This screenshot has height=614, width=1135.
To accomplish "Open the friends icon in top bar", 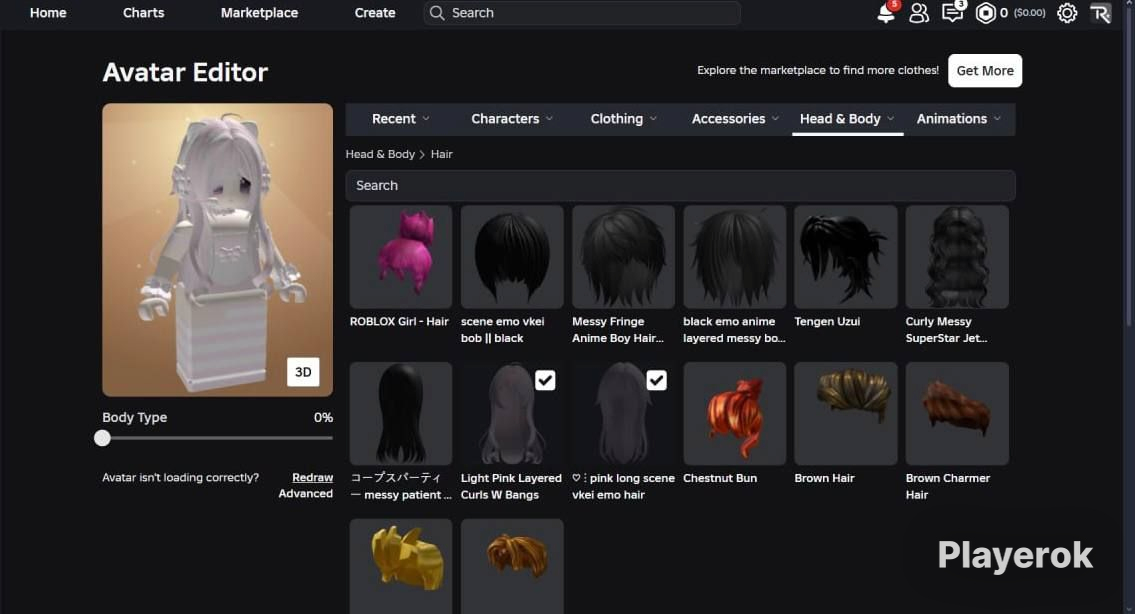I will 919,13.
